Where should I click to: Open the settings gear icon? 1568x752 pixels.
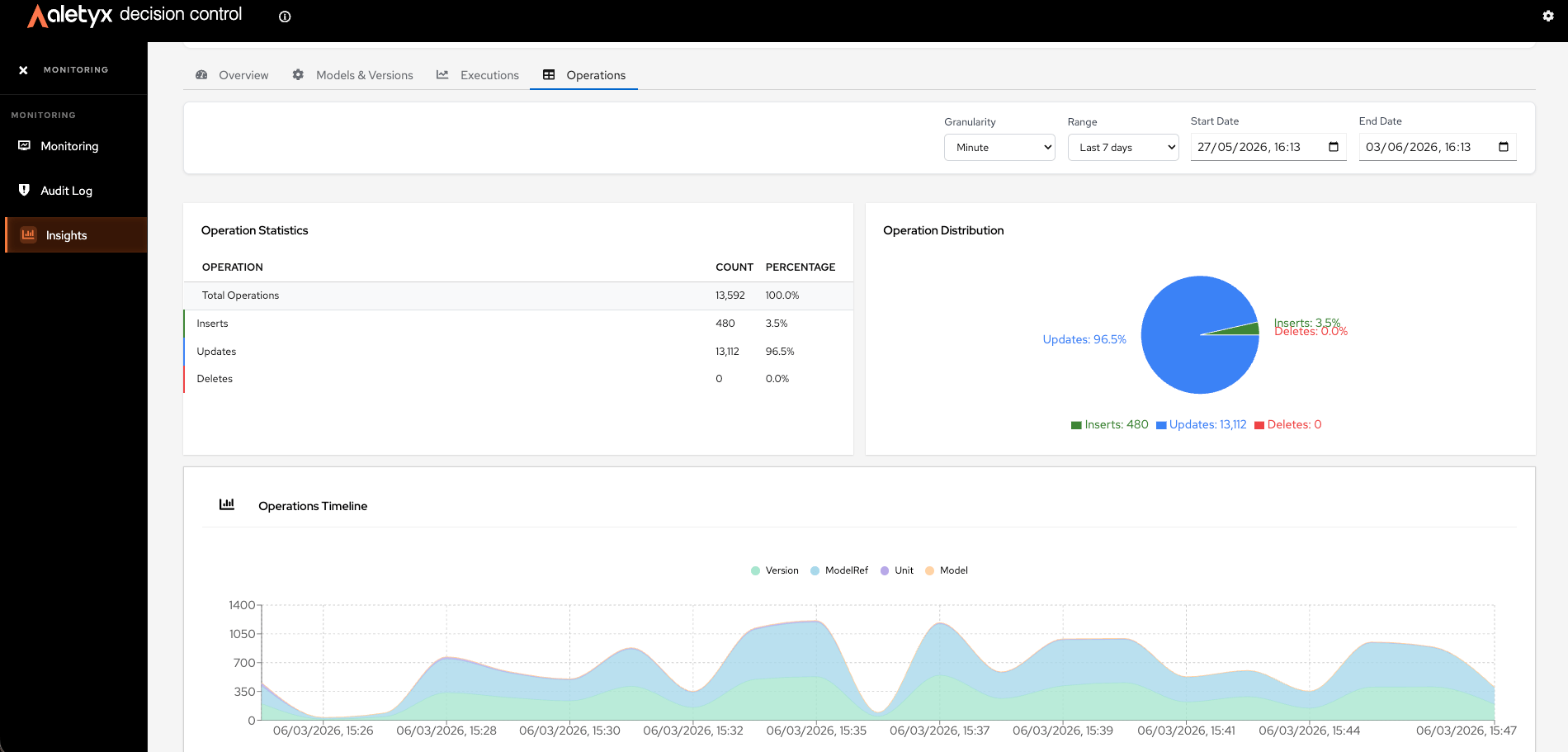click(1548, 16)
